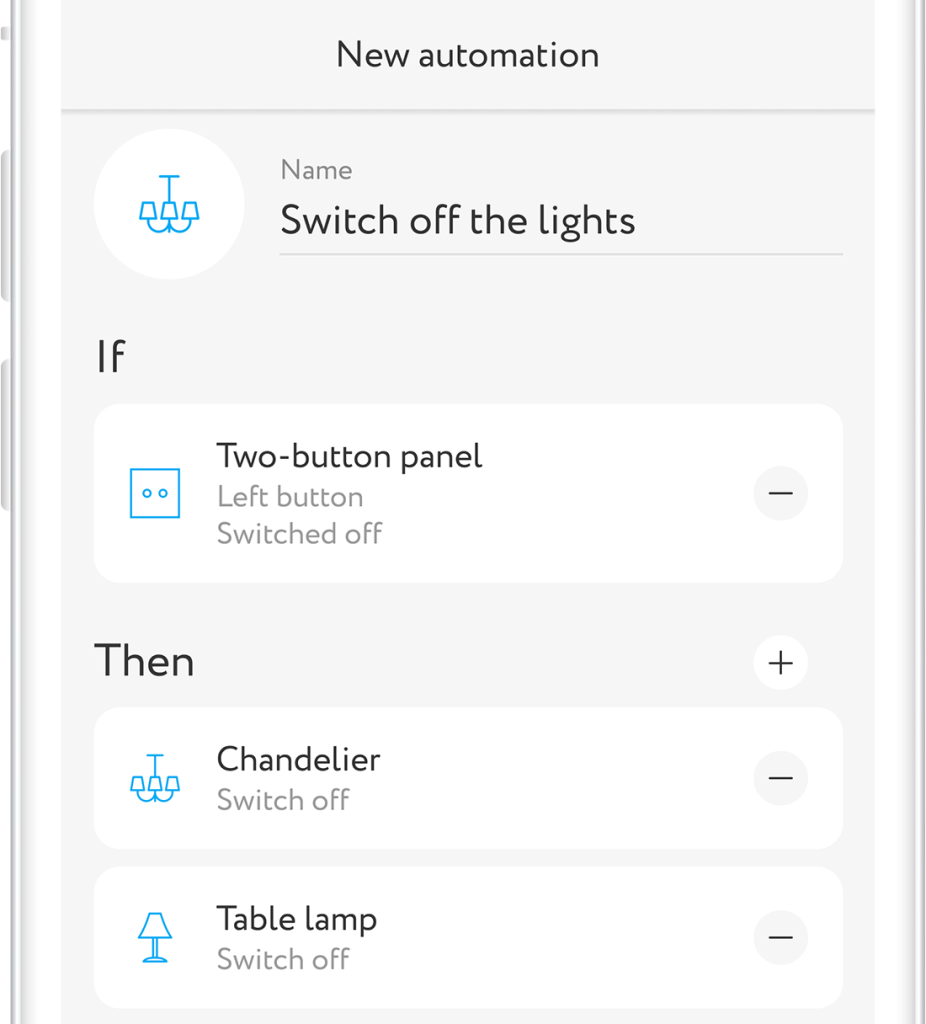Click the Two-button panel device icon
The height and width of the screenshot is (1024, 926).
(155, 493)
